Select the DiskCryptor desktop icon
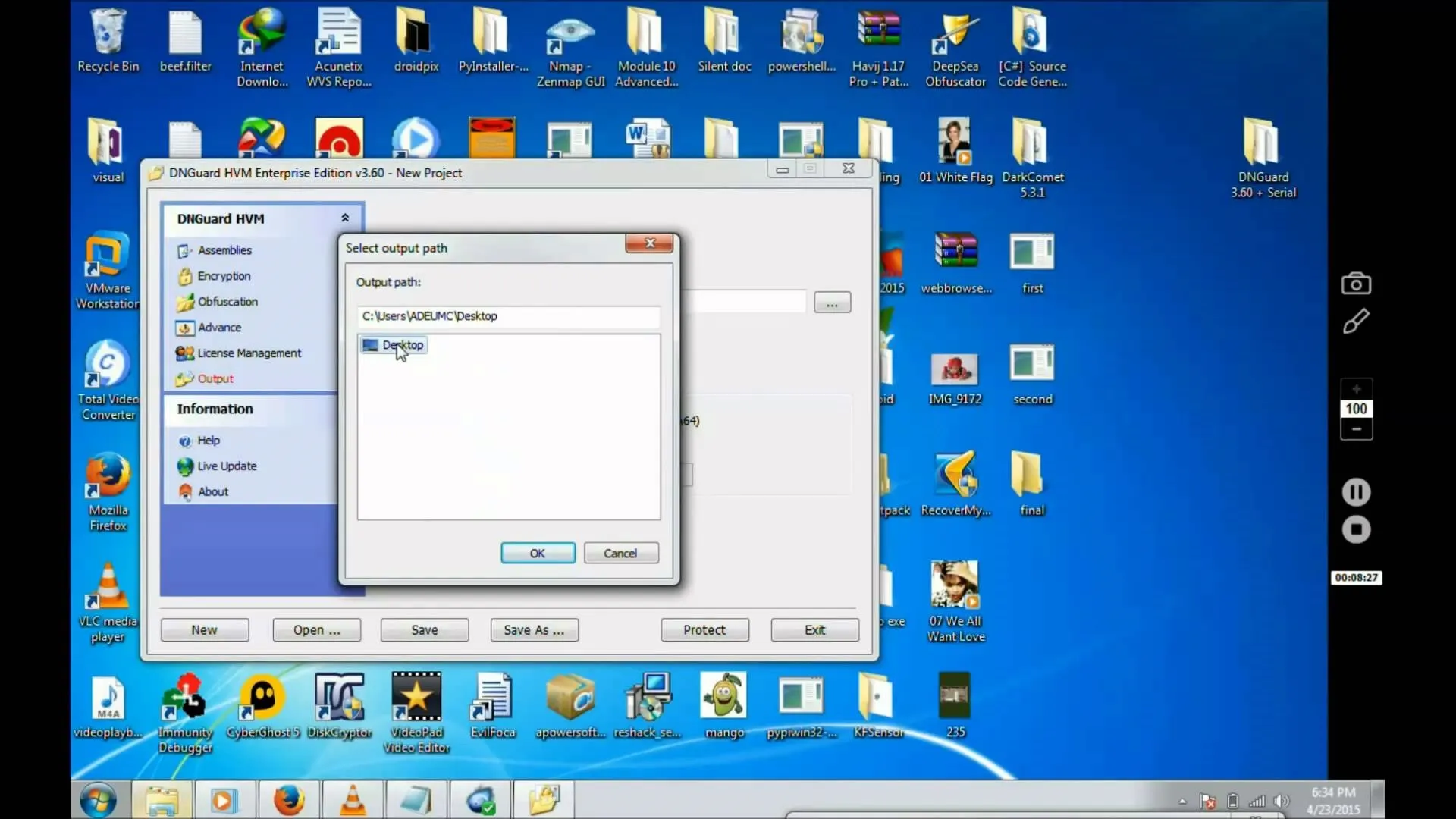 (340, 707)
